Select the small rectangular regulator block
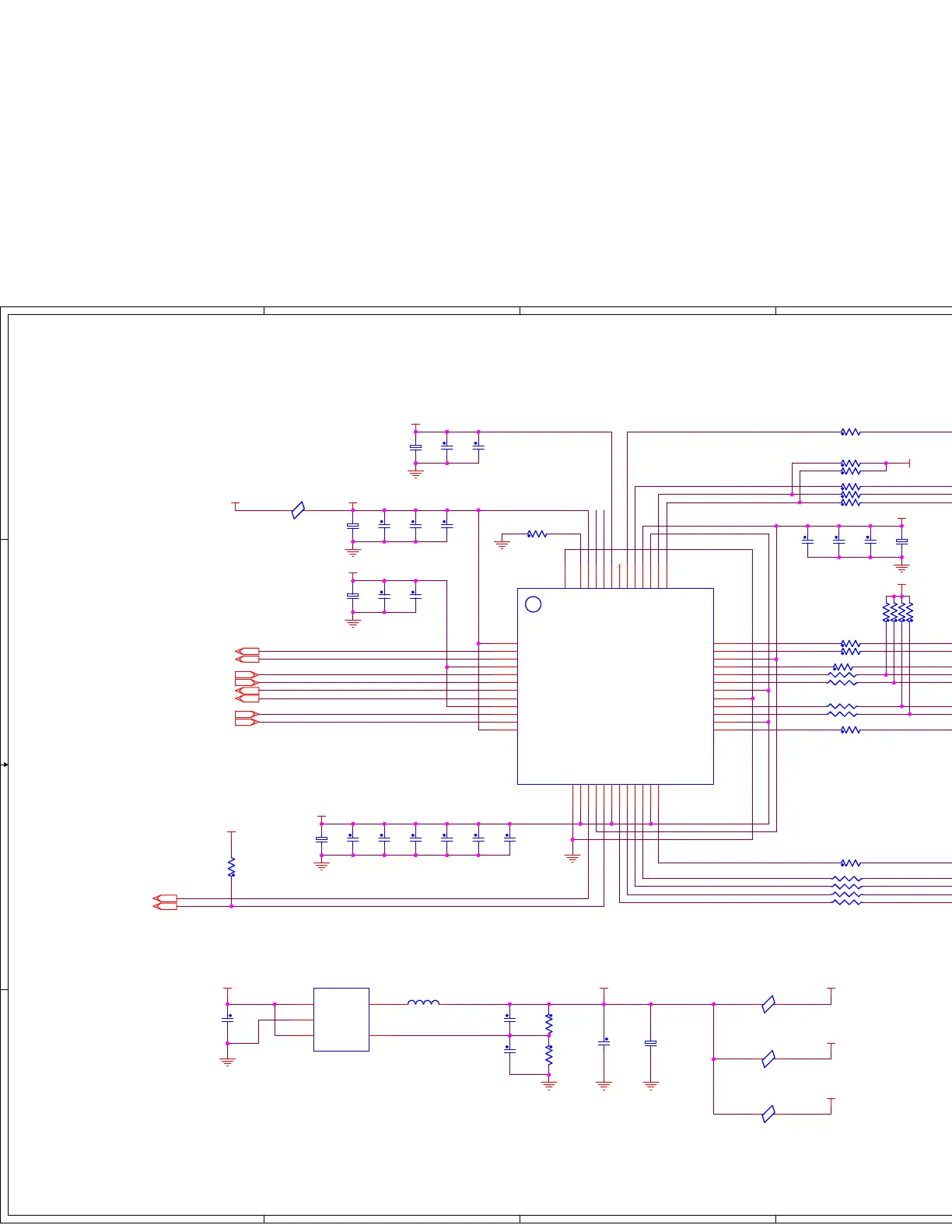 pyautogui.click(x=341, y=1019)
